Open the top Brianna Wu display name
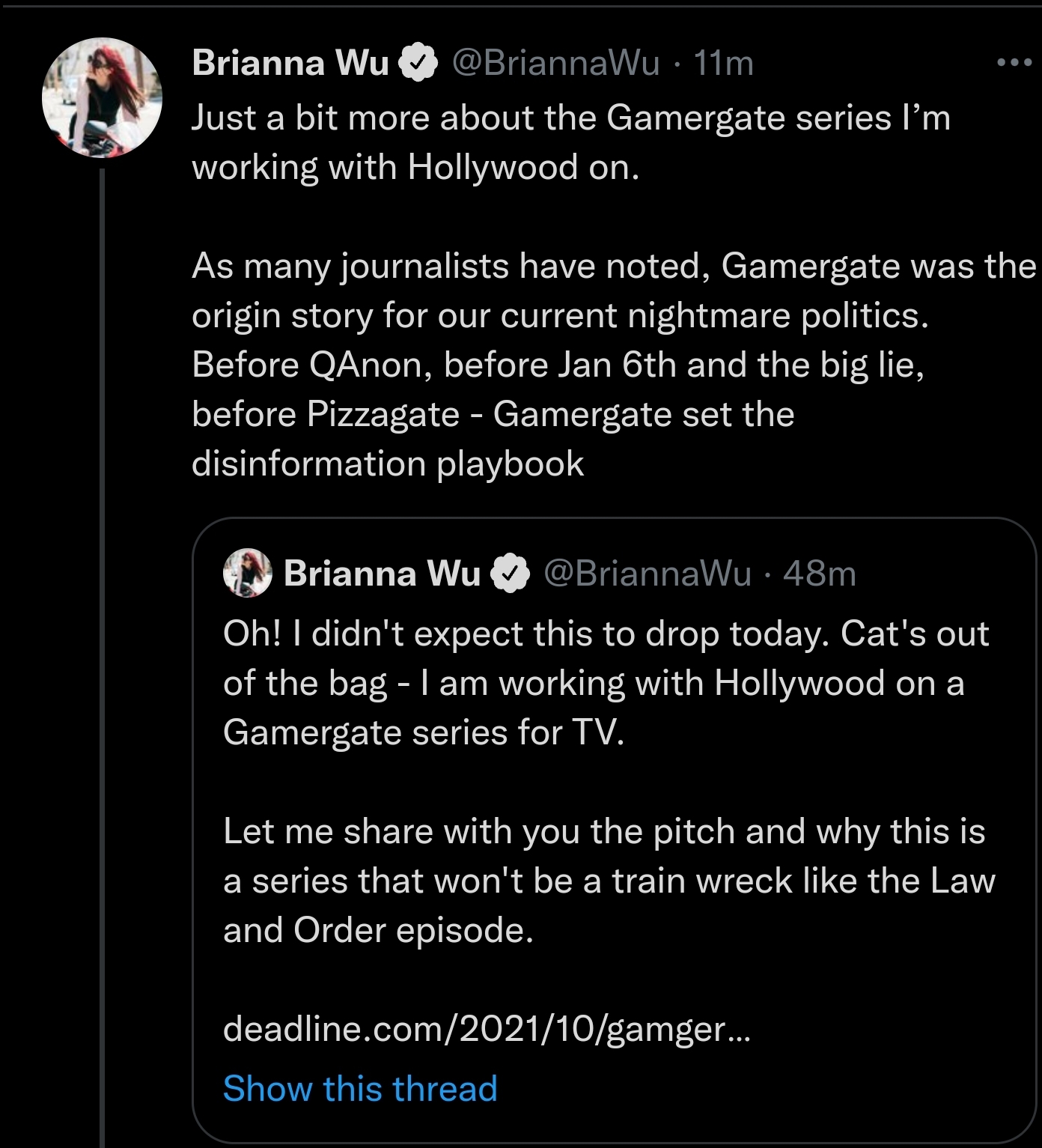Viewport: 1042px width, 1148px height. point(290,63)
